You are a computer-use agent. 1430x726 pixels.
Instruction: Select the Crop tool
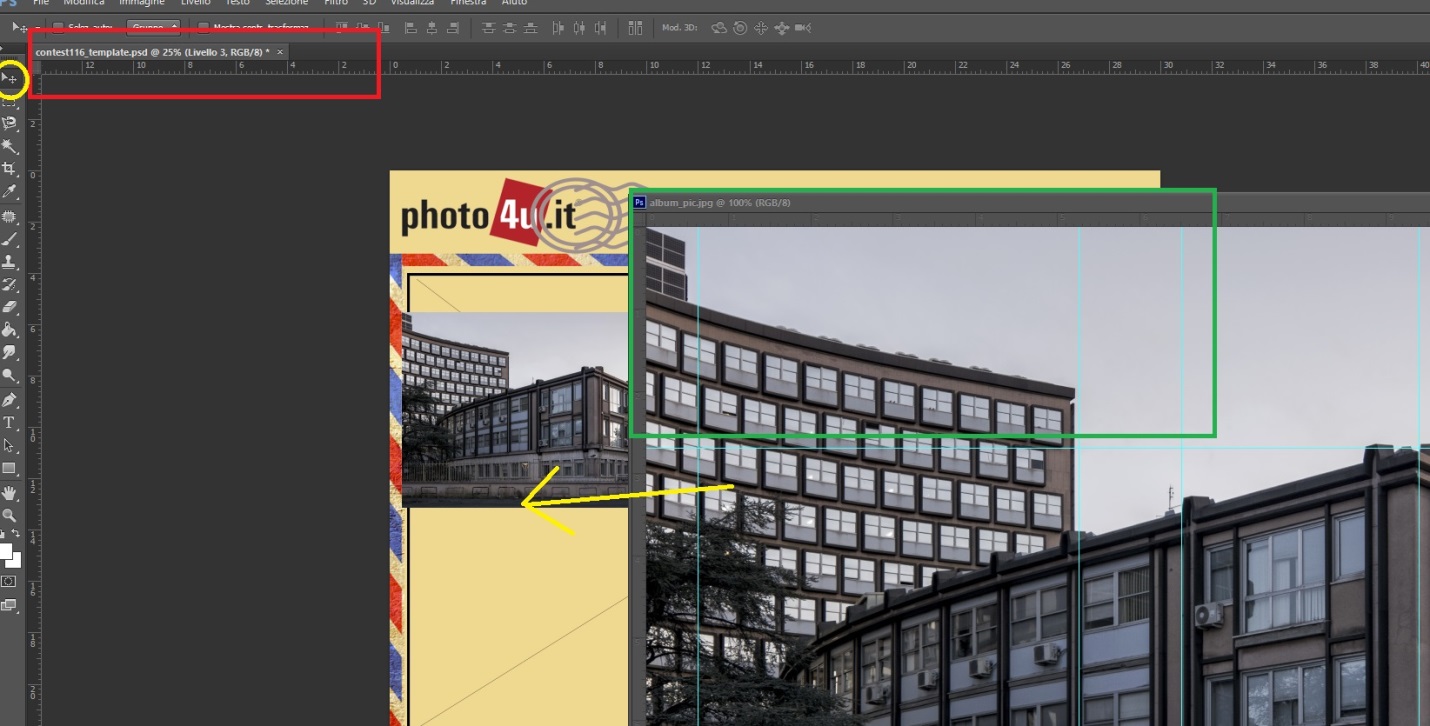pos(10,169)
